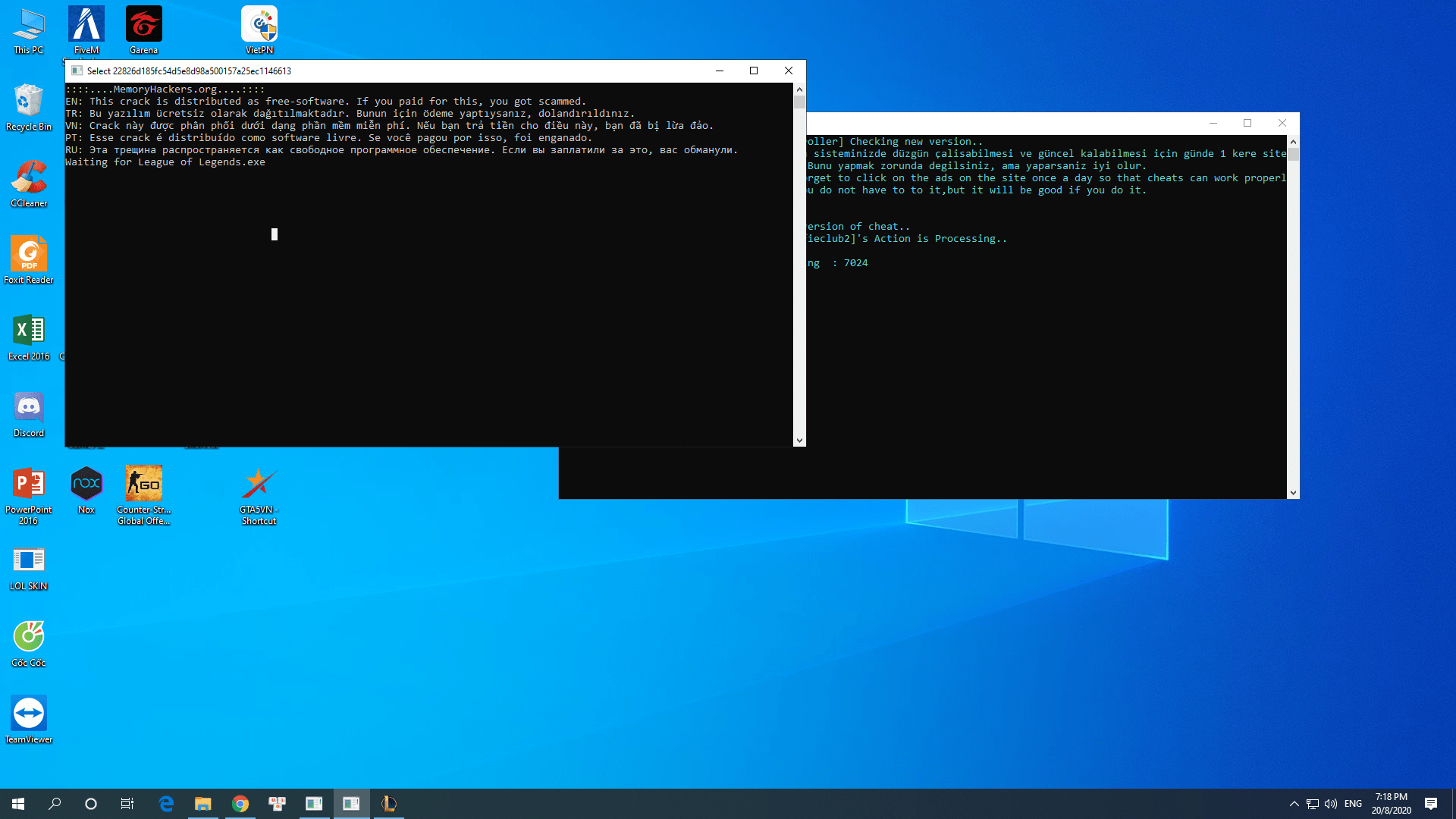The image size is (1456, 819).
Task: Close the background cyan-text console
Action: click(x=1282, y=123)
